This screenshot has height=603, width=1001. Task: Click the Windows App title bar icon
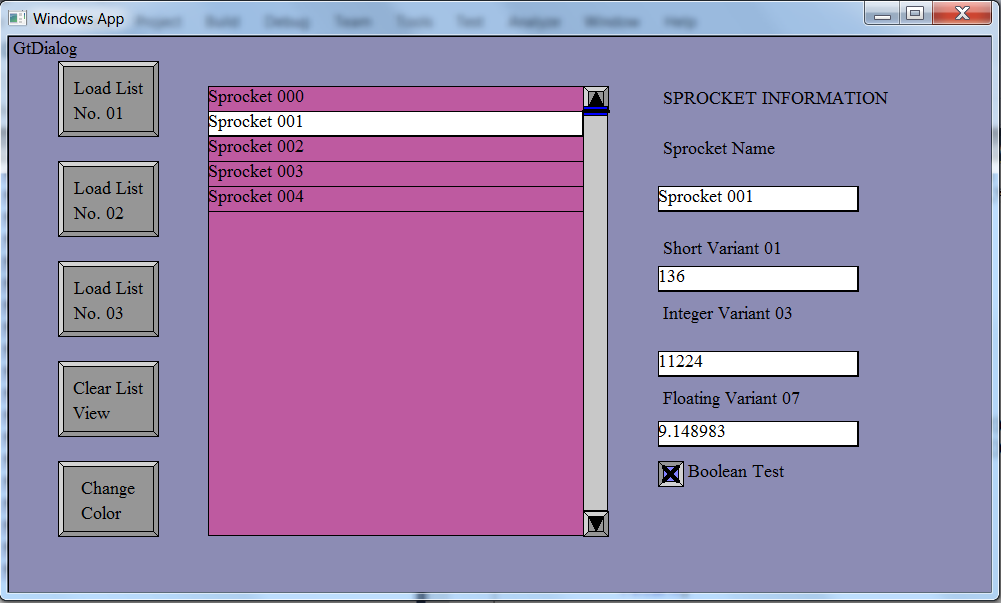18,18
